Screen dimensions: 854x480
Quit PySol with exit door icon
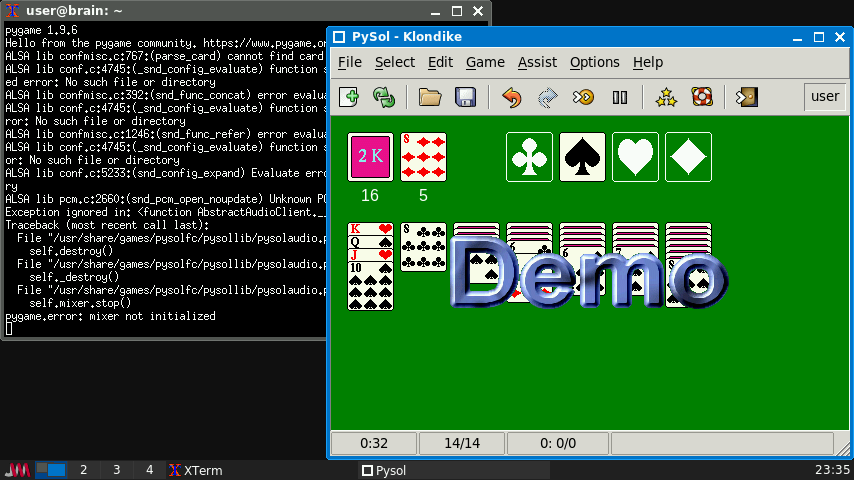747,98
